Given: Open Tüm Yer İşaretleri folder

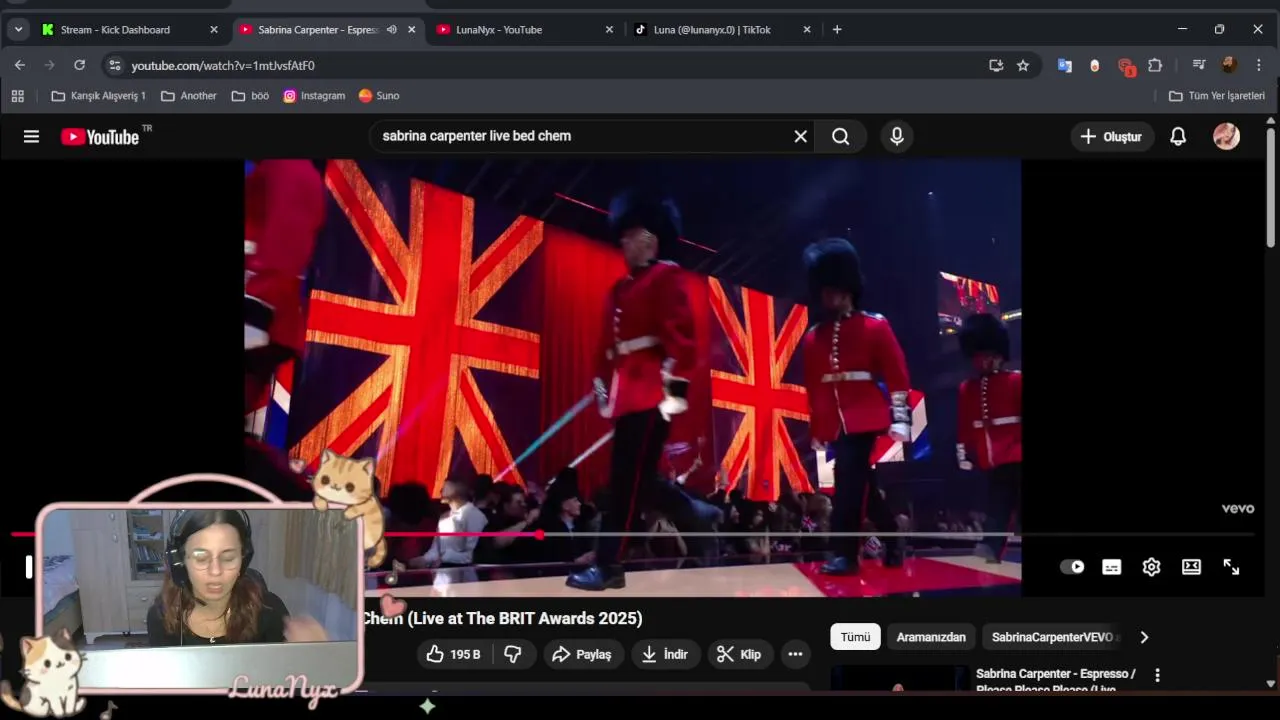Looking at the screenshot, I should coord(1217,96).
